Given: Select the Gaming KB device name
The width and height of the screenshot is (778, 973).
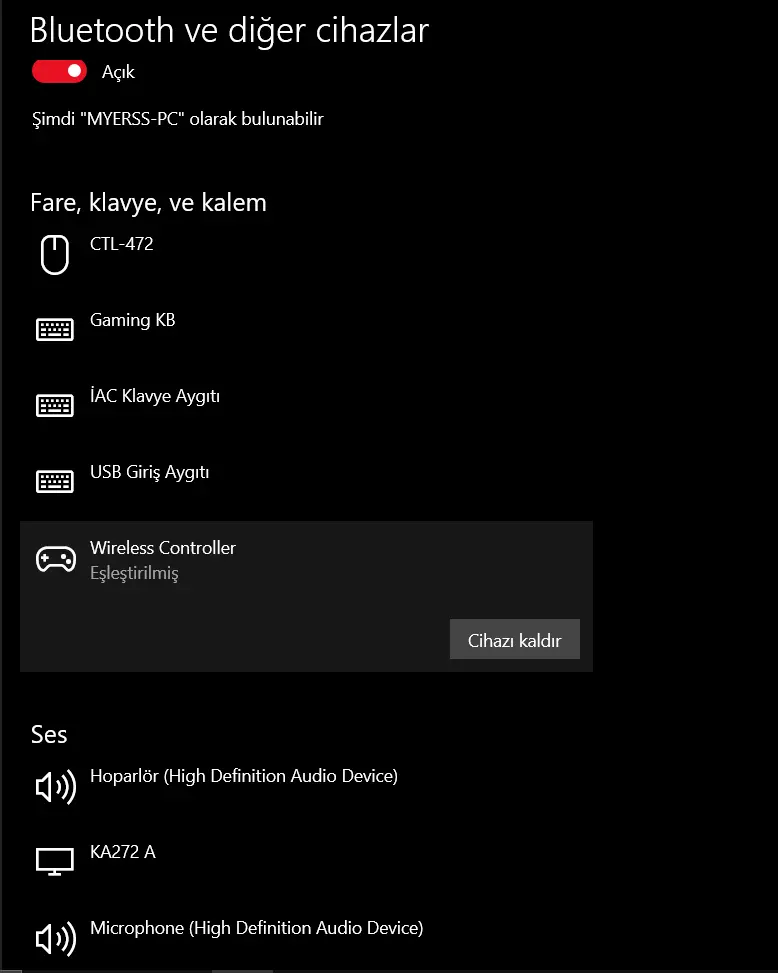Looking at the screenshot, I should point(133,320).
